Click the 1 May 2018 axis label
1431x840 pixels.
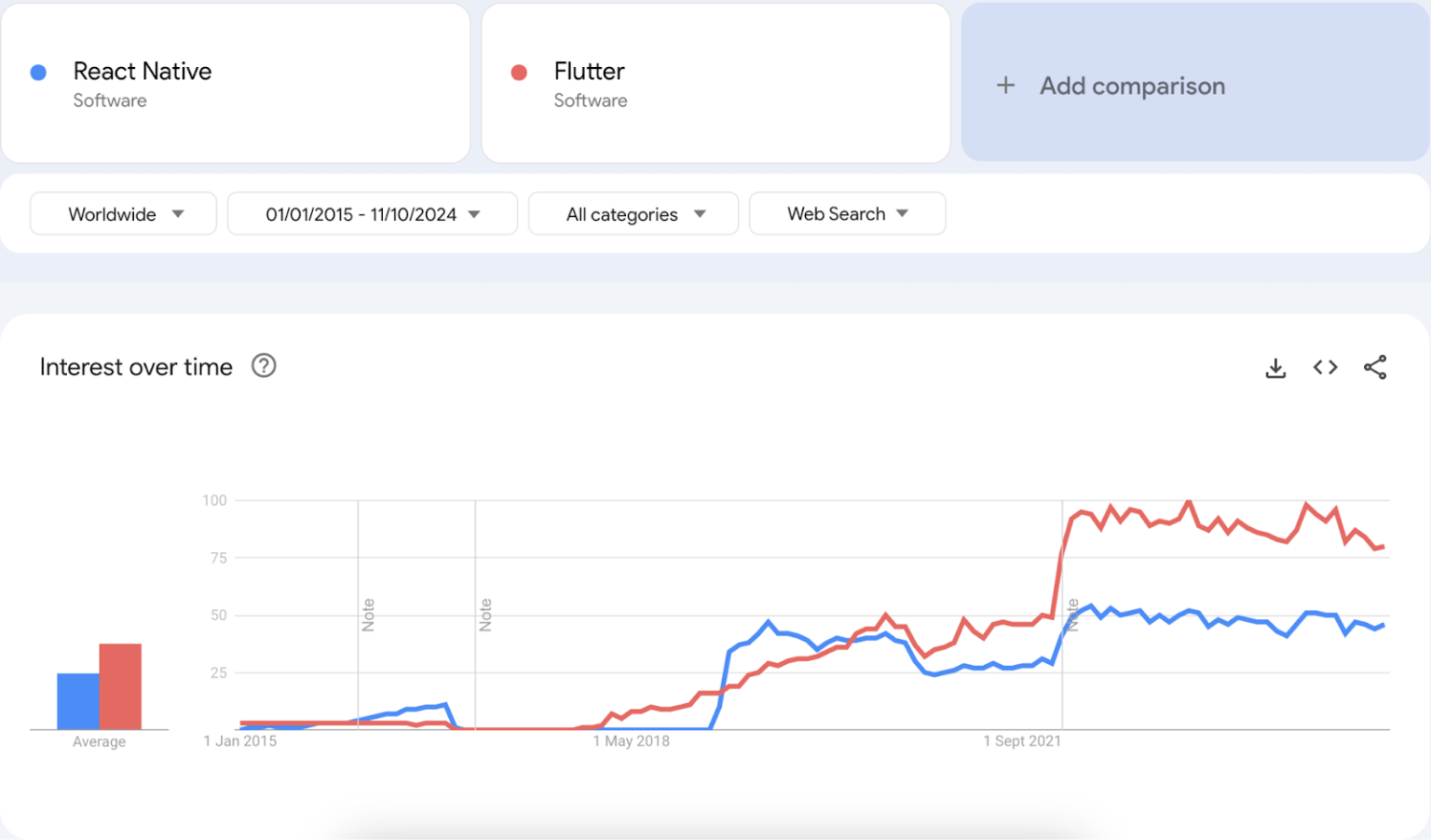pyautogui.click(x=632, y=740)
